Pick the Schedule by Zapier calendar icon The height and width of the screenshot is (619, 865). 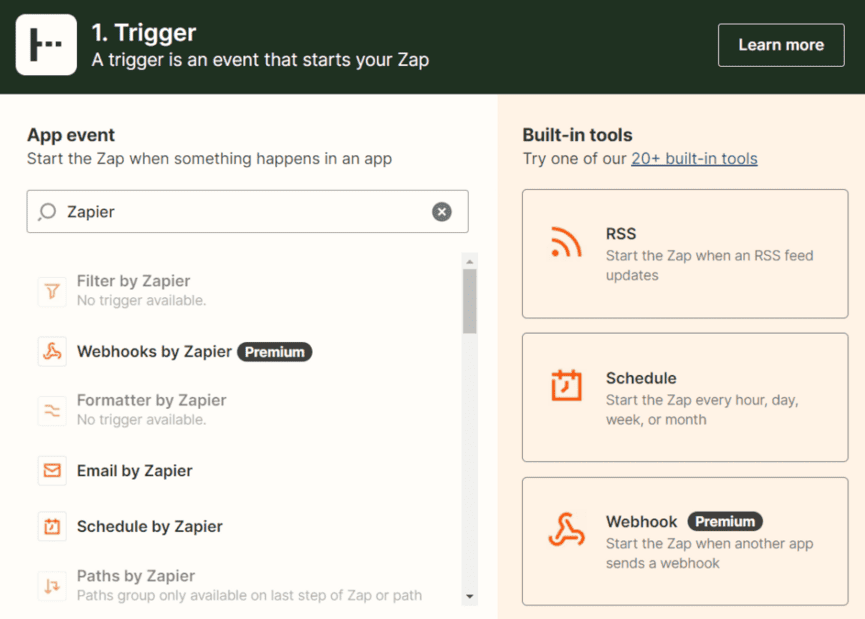[52, 527]
